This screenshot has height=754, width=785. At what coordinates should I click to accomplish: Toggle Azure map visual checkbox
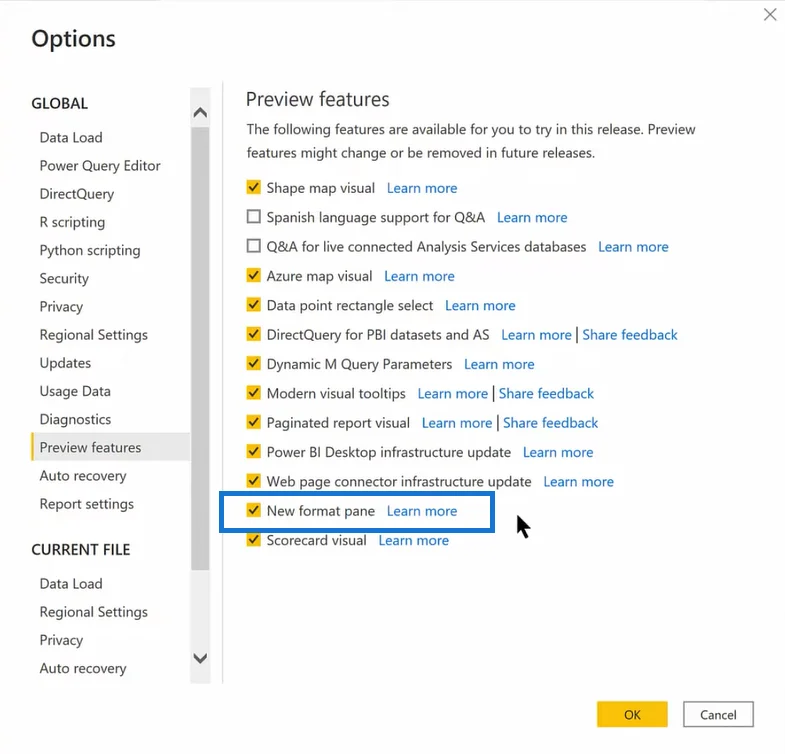[253, 276]
